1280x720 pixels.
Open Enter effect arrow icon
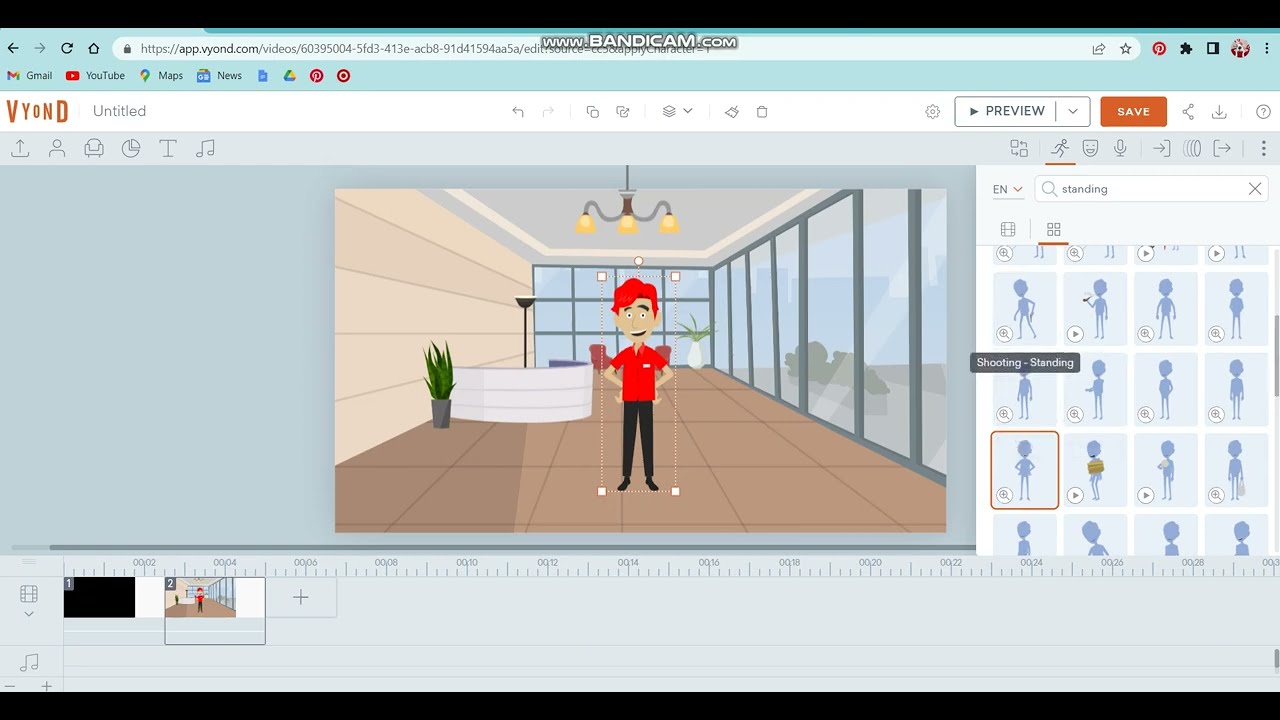[x=1161, y=149]
